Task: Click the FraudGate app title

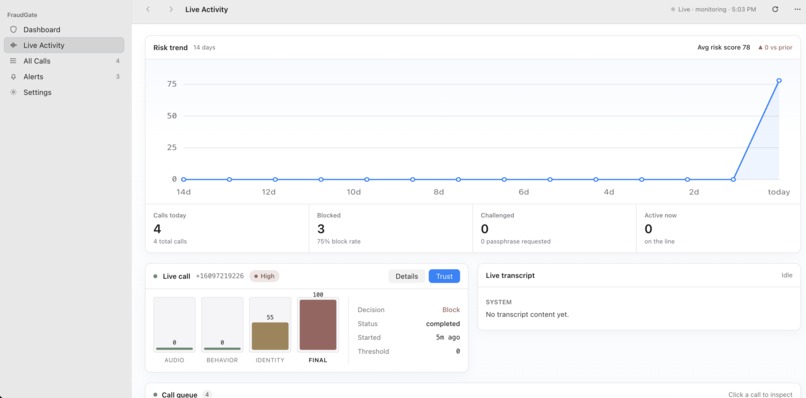Action: (22, 15)
